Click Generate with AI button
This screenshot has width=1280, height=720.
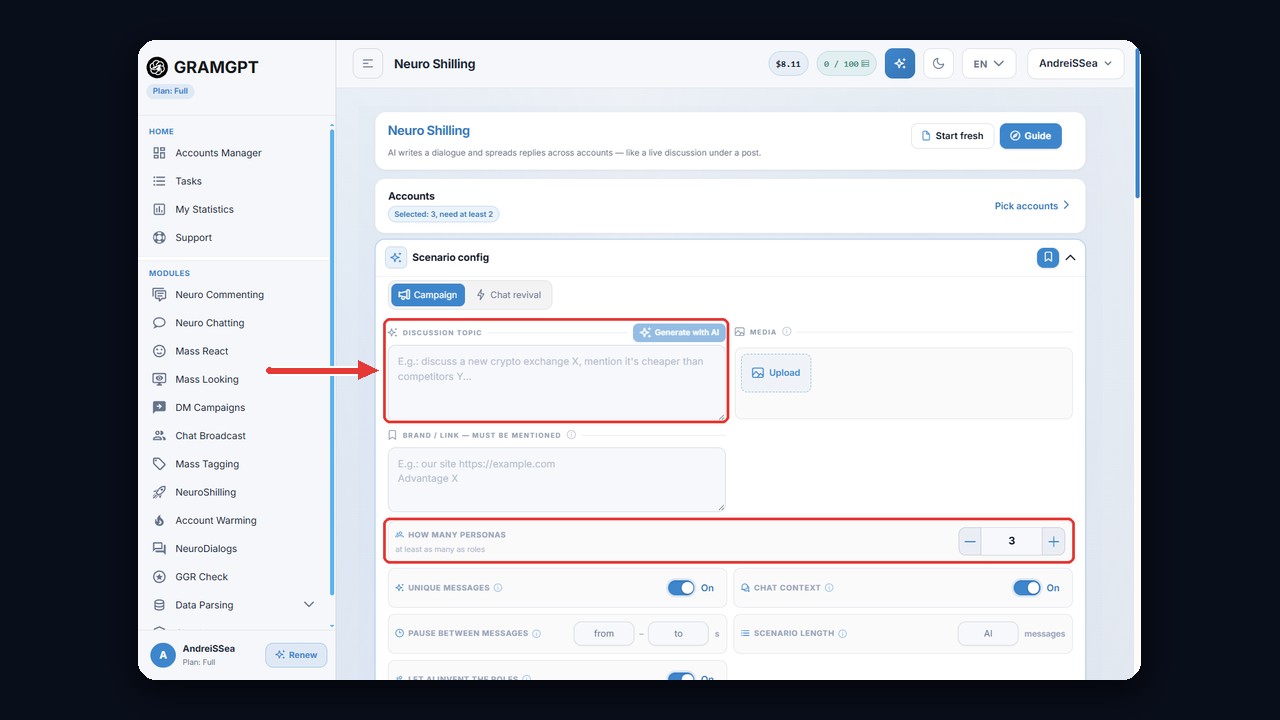[679, 332]
